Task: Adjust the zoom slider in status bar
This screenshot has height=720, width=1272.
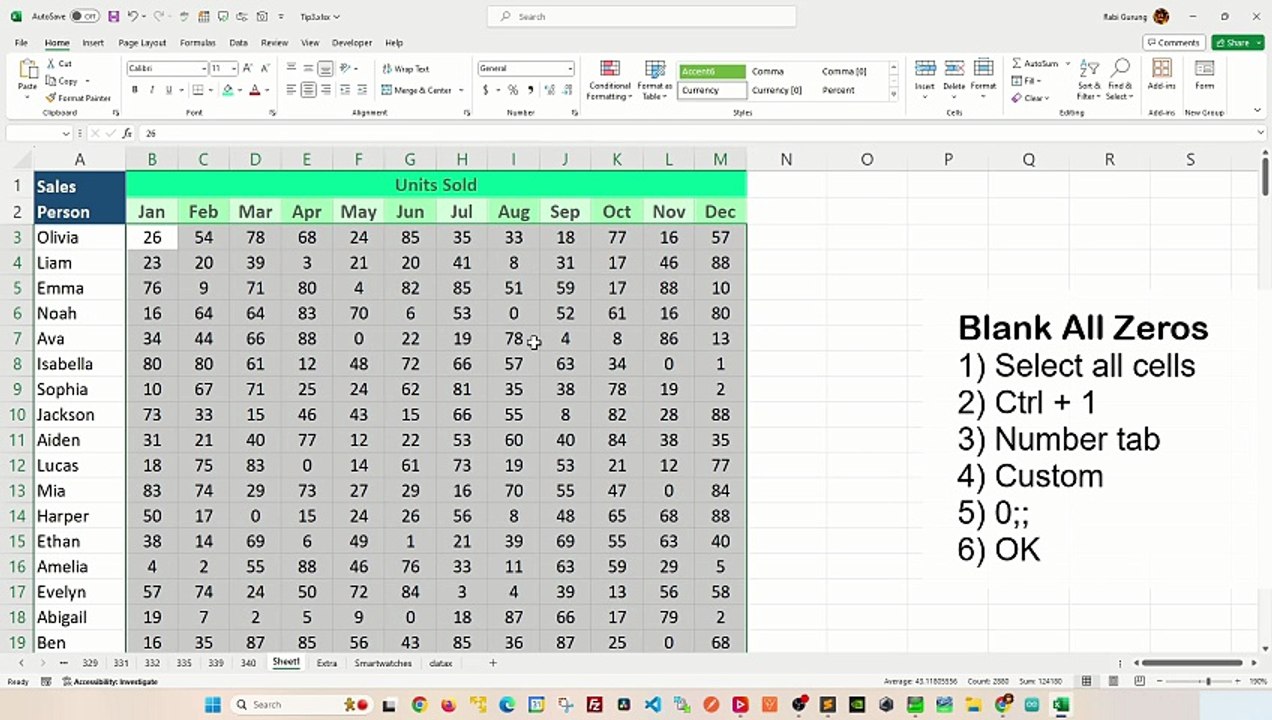Action: 1208,681
